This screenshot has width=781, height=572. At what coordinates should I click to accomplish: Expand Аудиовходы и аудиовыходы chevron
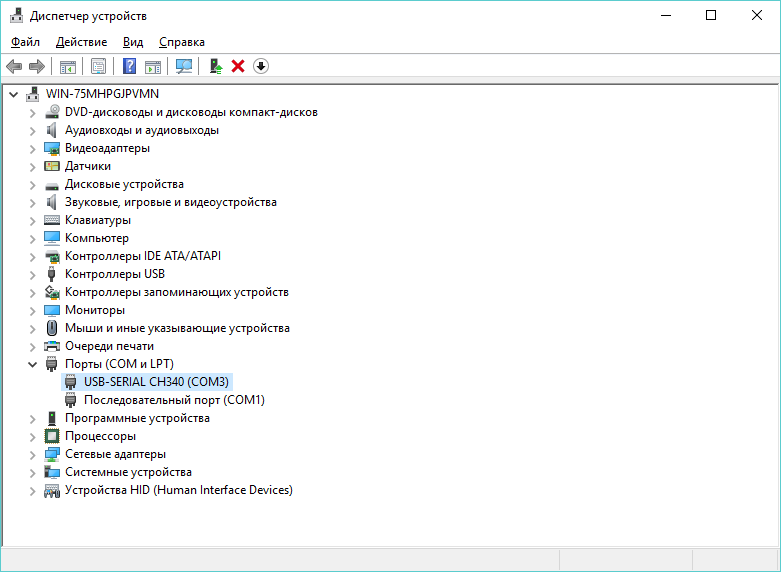(32, 131)
